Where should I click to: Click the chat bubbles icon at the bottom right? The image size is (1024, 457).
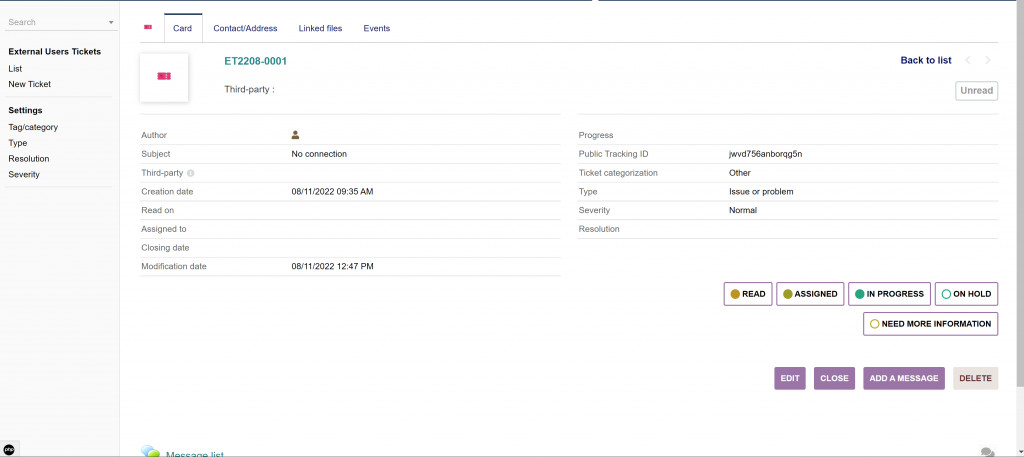(x=988, y=452)
